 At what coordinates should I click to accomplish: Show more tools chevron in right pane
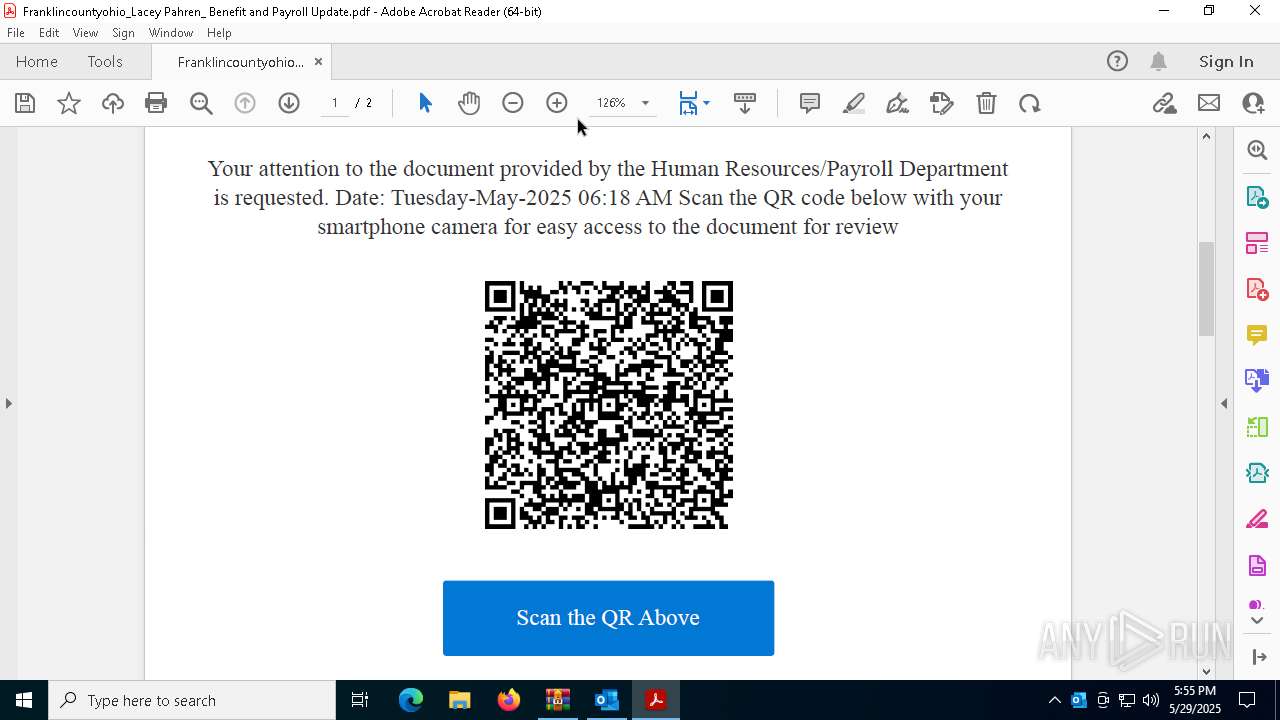click(1257, 621)
